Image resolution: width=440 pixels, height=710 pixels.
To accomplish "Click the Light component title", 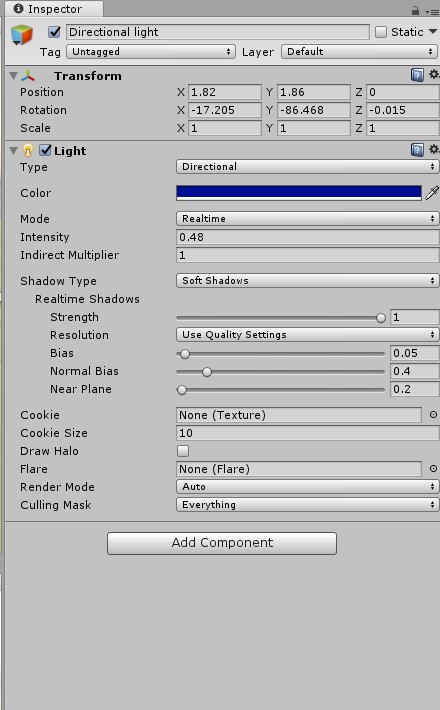I will point(70,151).
